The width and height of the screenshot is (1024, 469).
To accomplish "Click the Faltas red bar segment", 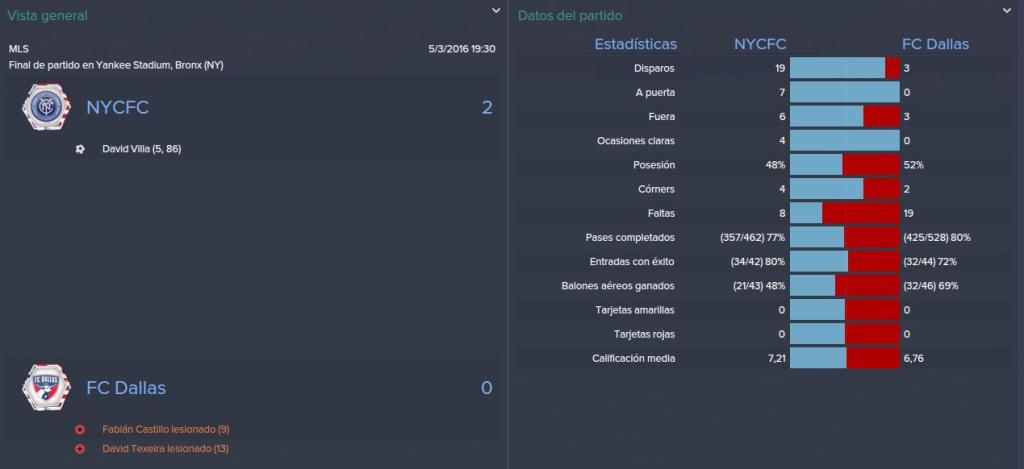I will point(861,213).
